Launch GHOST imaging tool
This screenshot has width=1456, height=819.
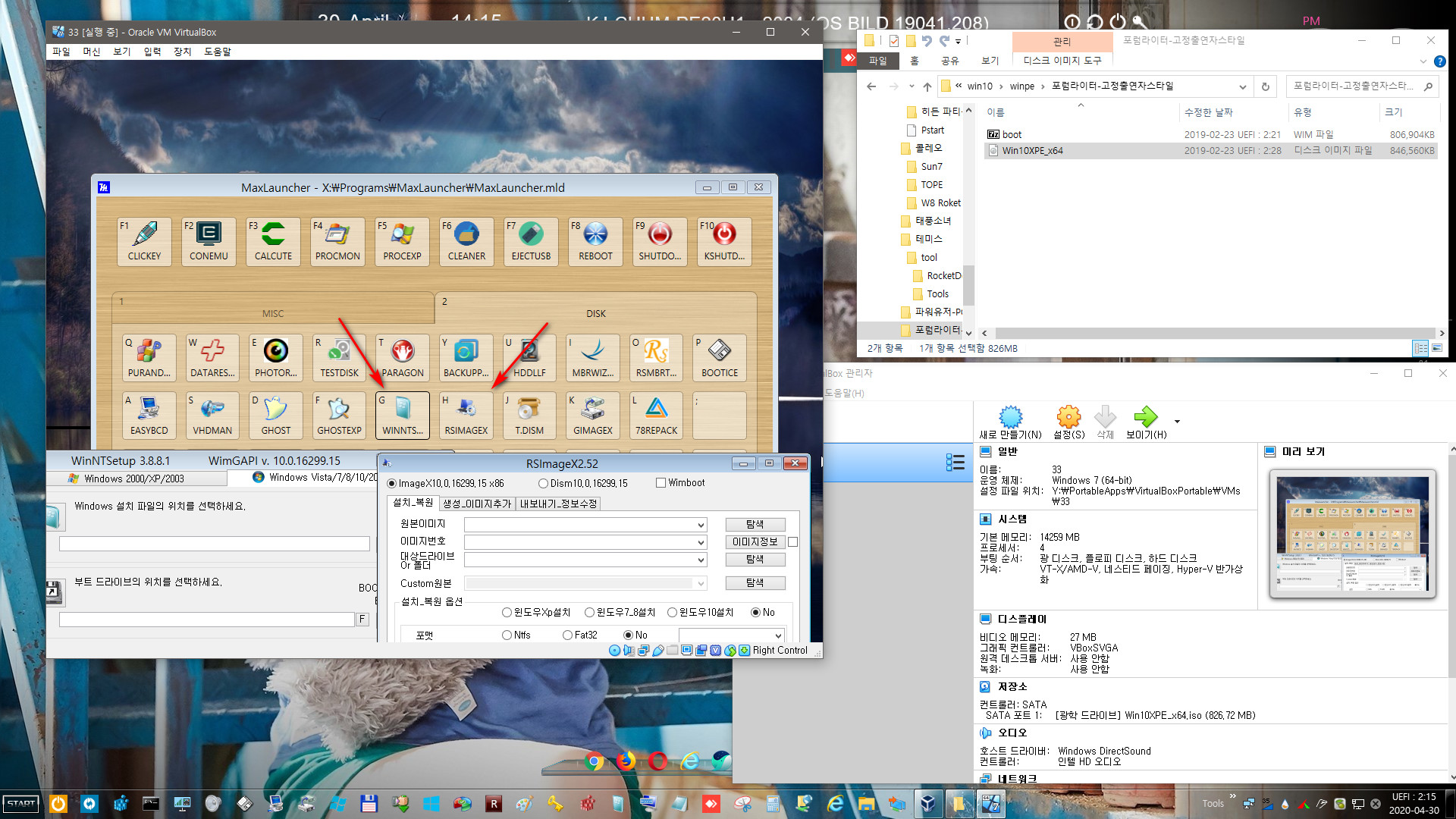276,415
